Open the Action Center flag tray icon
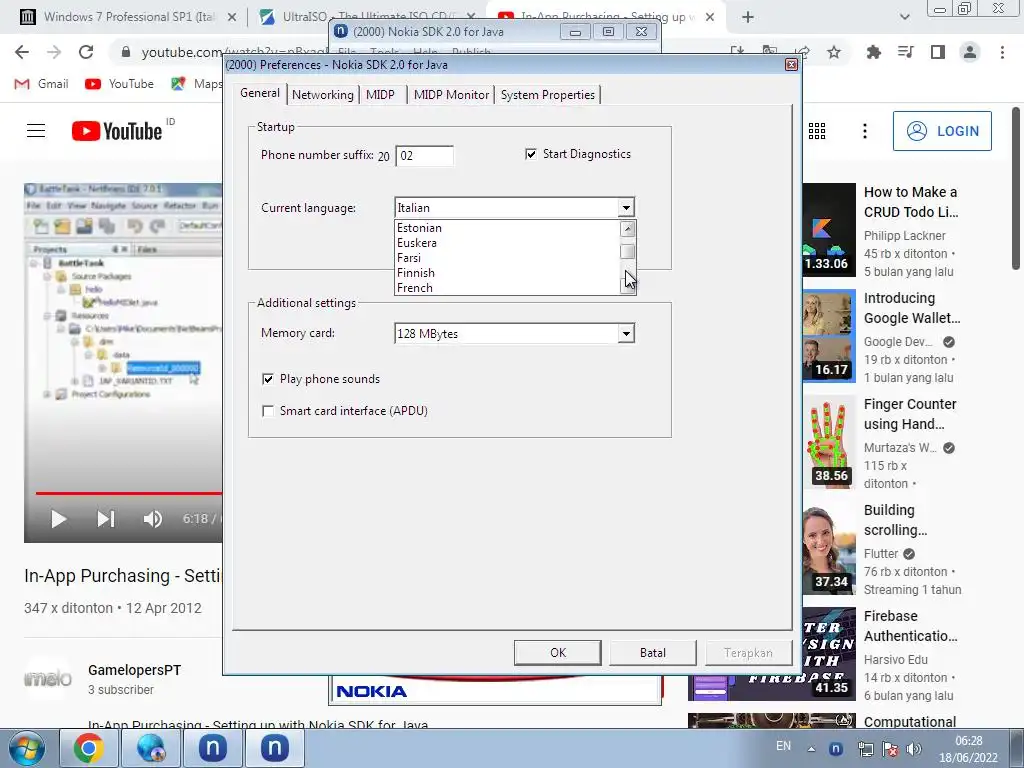Screen dimensions: 1024x768 (889, 749)
